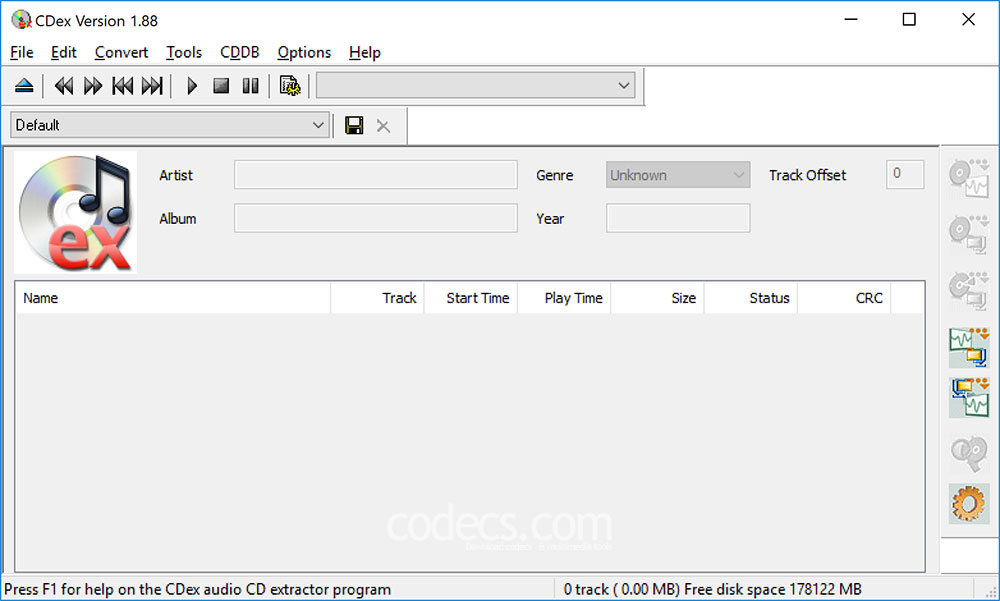Open the Default profile dropdown
1000x601 pixels.
(x=170, y=125)
